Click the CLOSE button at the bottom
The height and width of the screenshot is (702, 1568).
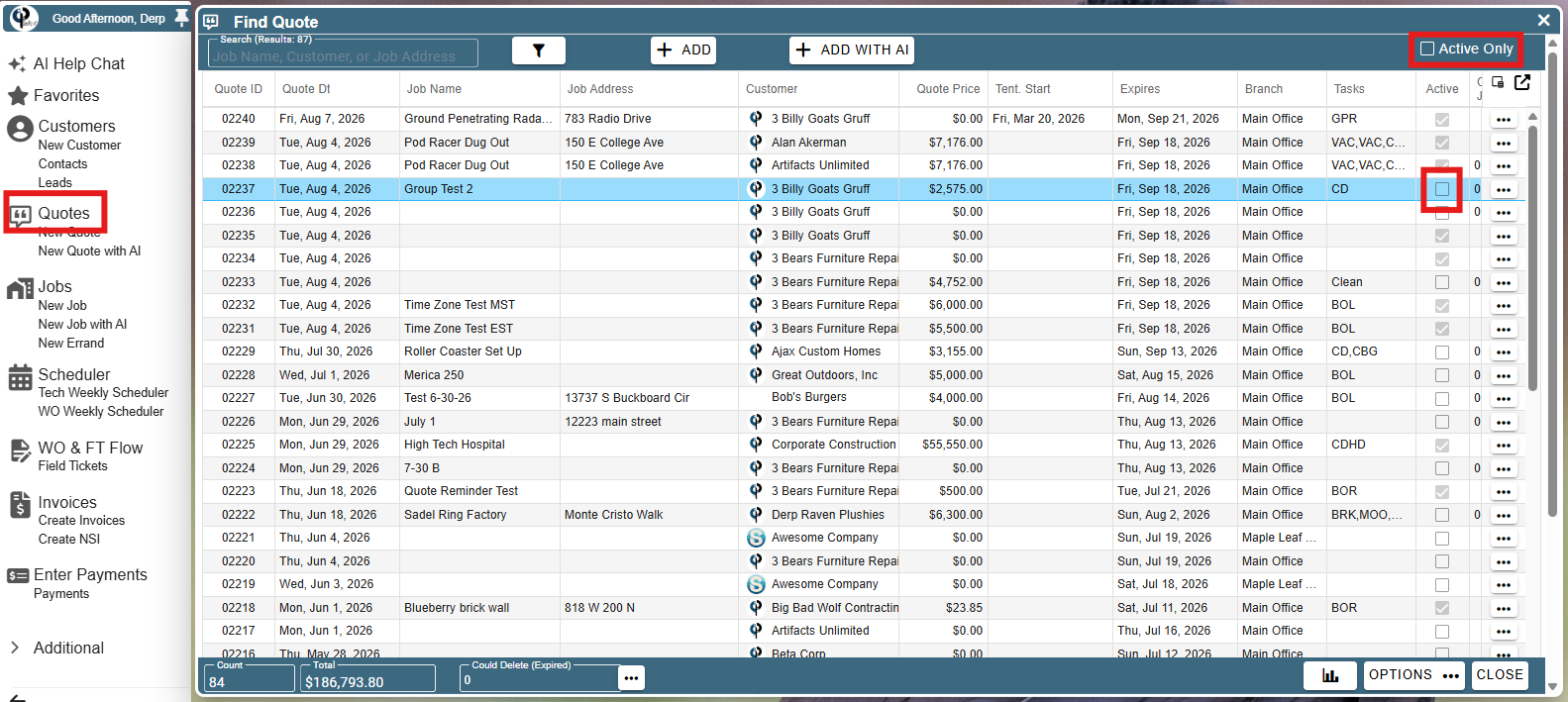point(1500,675)
